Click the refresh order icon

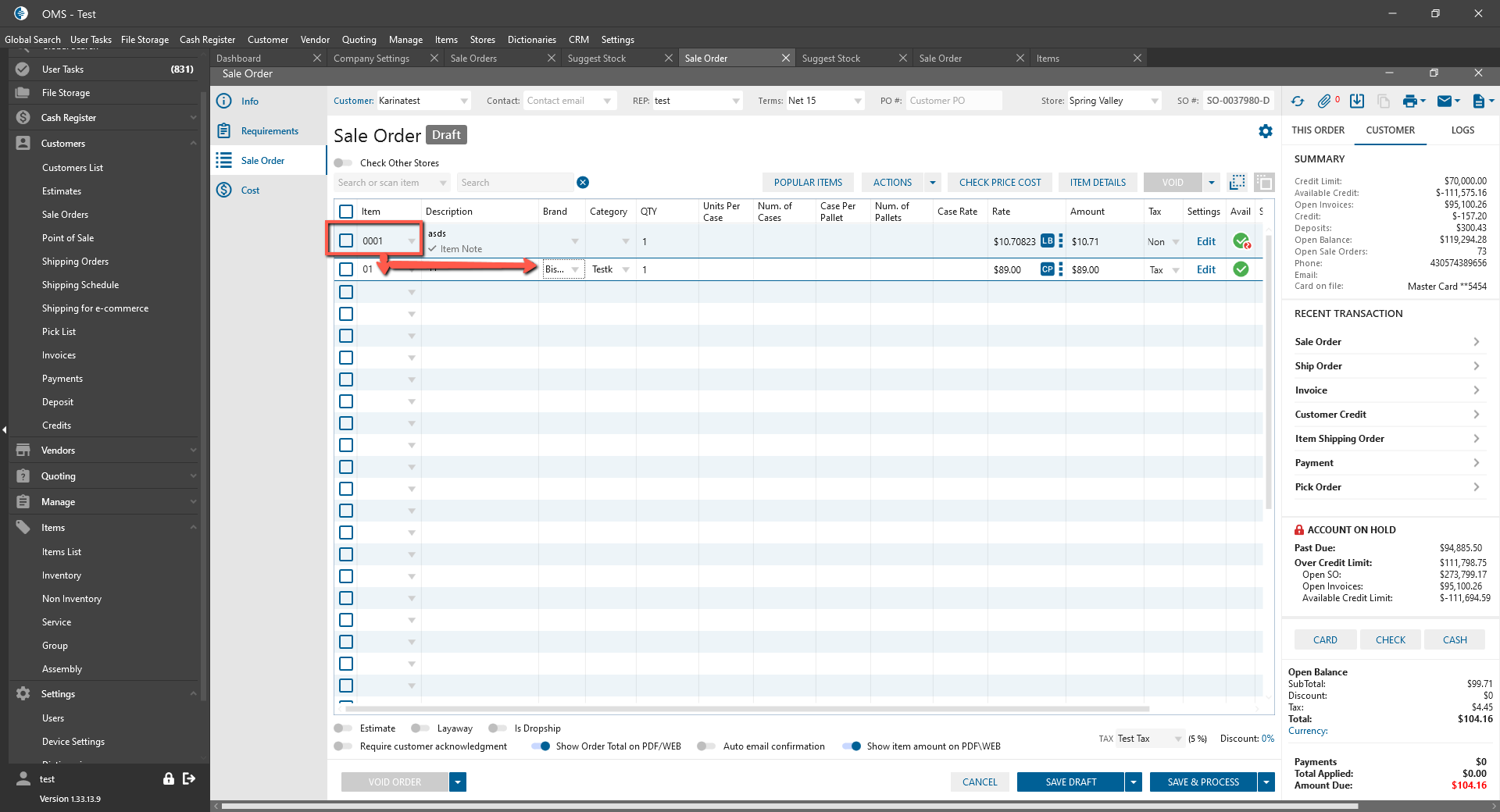coord(1298,101)
